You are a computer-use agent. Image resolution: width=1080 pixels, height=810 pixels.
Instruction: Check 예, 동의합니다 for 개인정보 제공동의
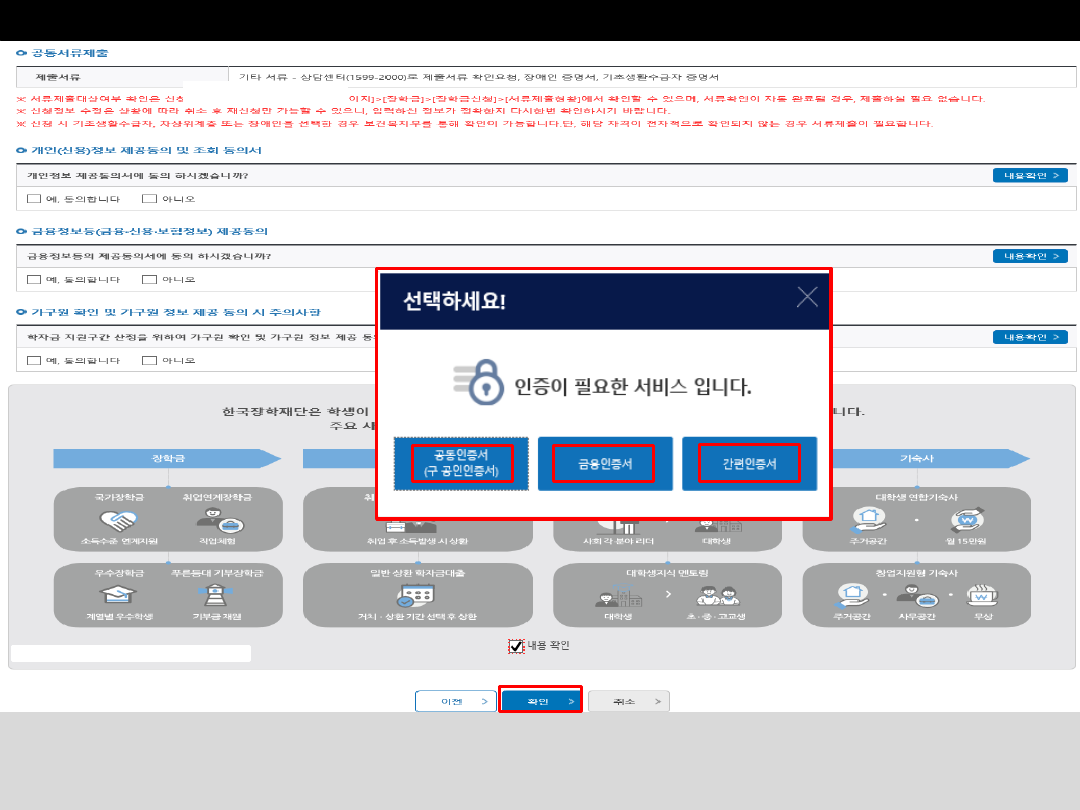pyautogui.click(x=34, y=198)
